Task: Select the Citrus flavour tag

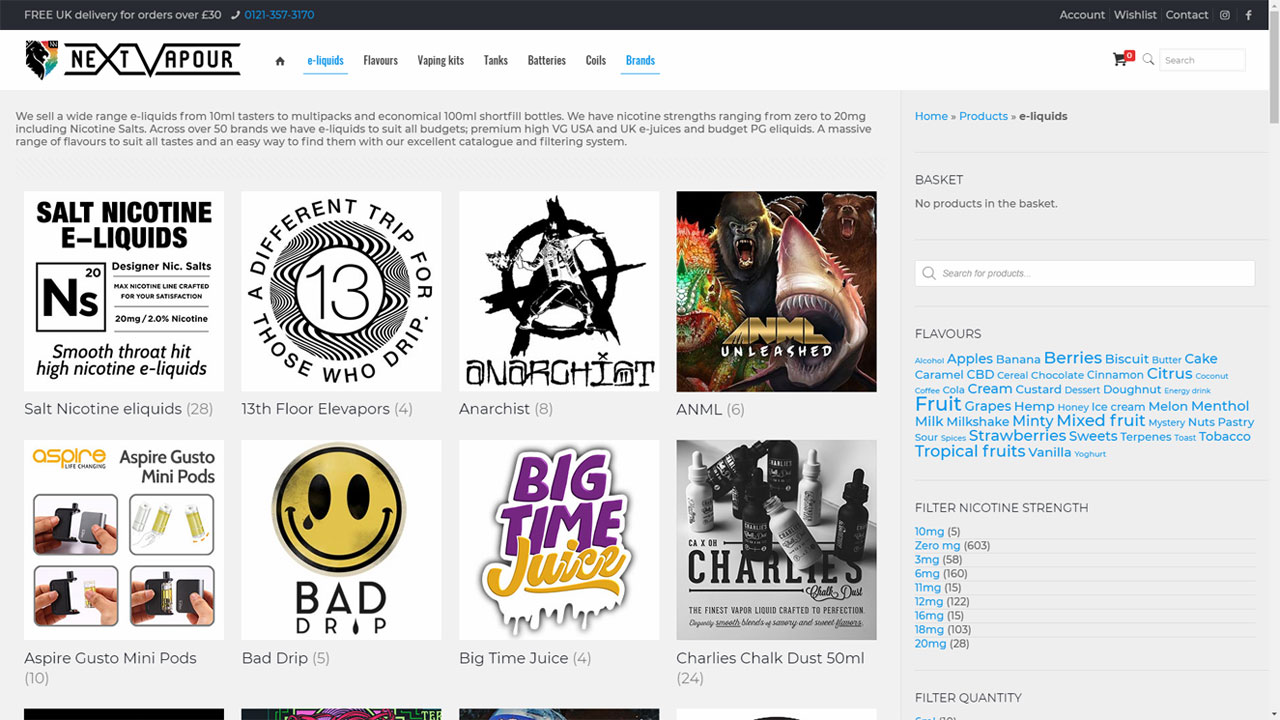Action: tap(1169, 374)
